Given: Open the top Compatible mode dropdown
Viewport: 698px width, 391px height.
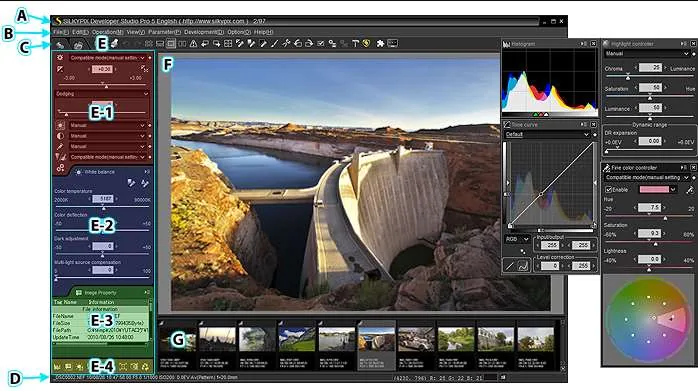Looking at the screenshot, I should tap(107, 58).
